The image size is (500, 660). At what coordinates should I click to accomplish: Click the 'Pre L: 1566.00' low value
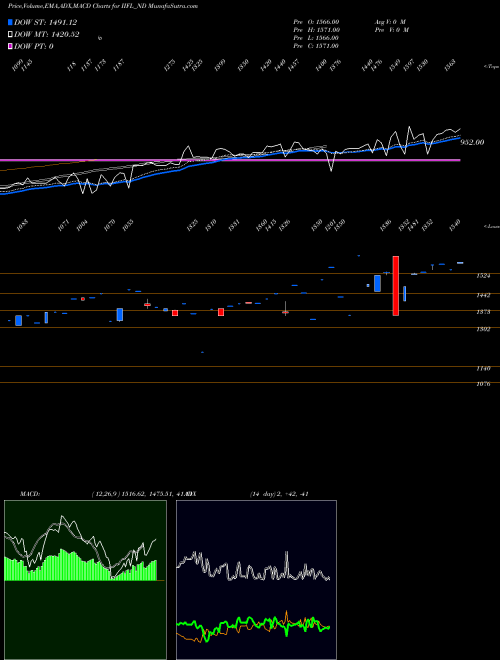(x=316, y=38)
